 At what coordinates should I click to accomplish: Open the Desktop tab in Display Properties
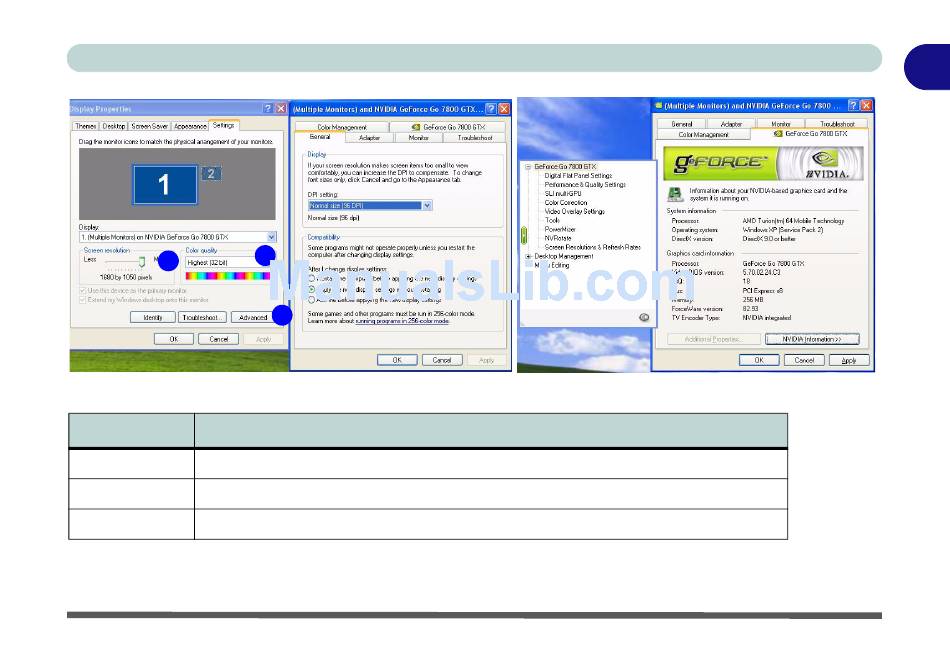[x=113, y=126]
